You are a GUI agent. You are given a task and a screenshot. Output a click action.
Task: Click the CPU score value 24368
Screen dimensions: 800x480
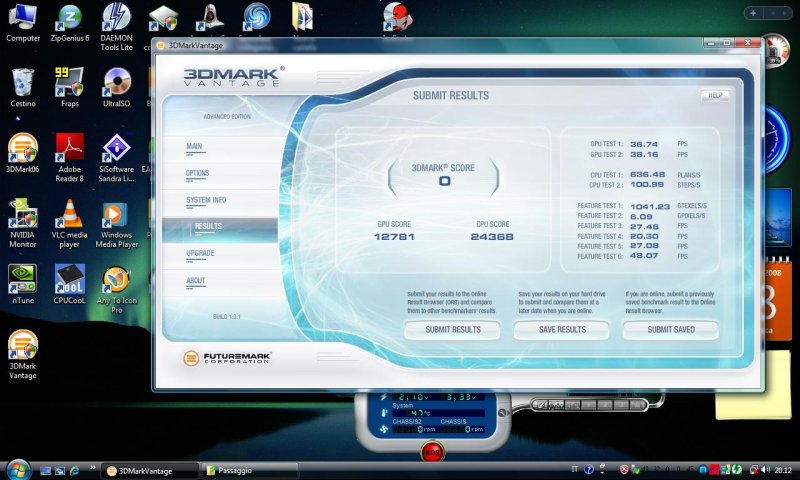click(492, 237)
